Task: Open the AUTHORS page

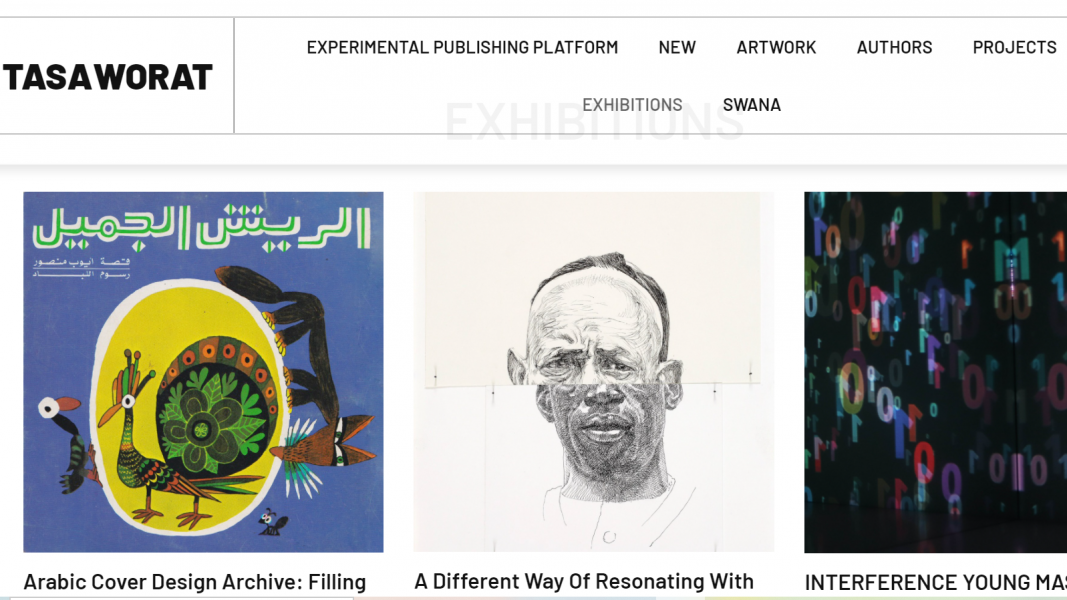Action: (x=894, y=48)
